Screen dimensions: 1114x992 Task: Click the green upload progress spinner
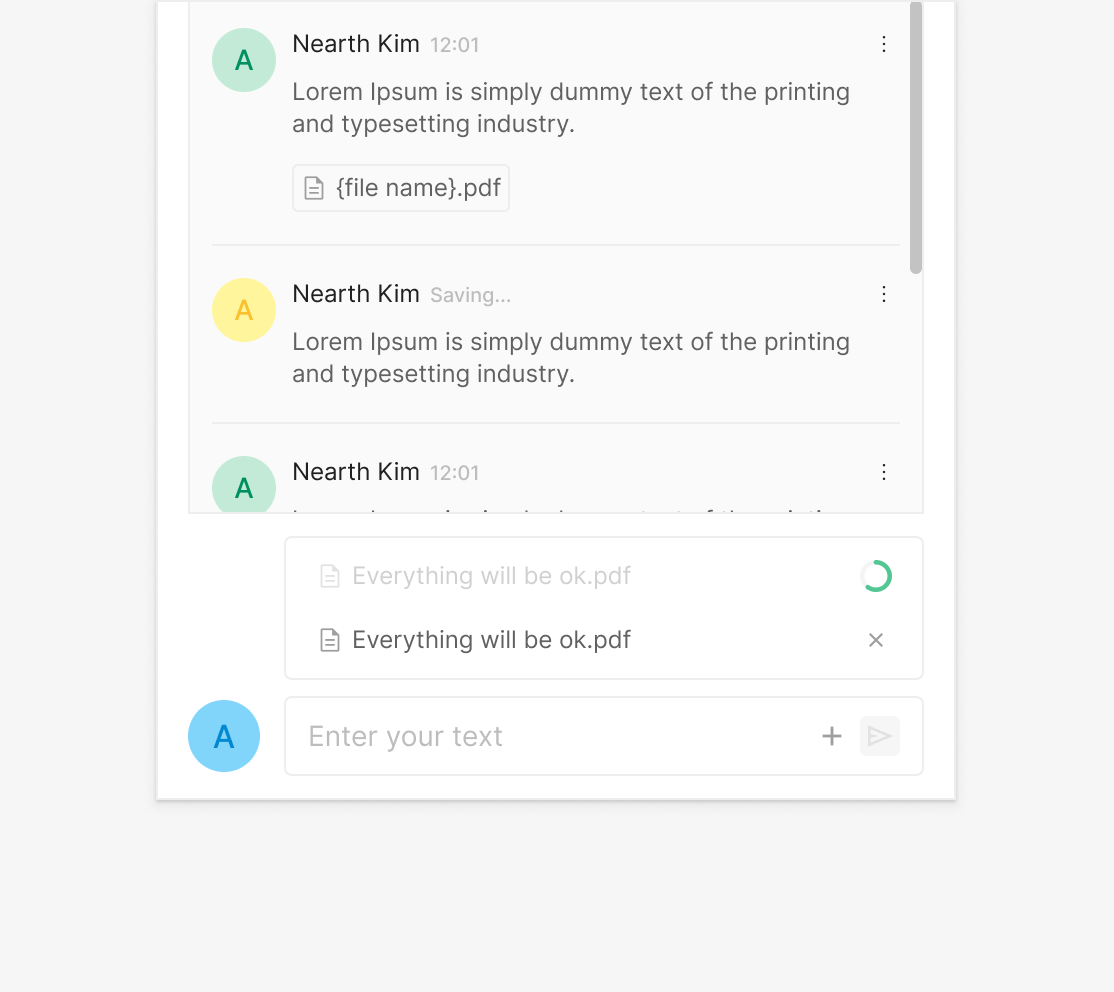tap(876, 576)
